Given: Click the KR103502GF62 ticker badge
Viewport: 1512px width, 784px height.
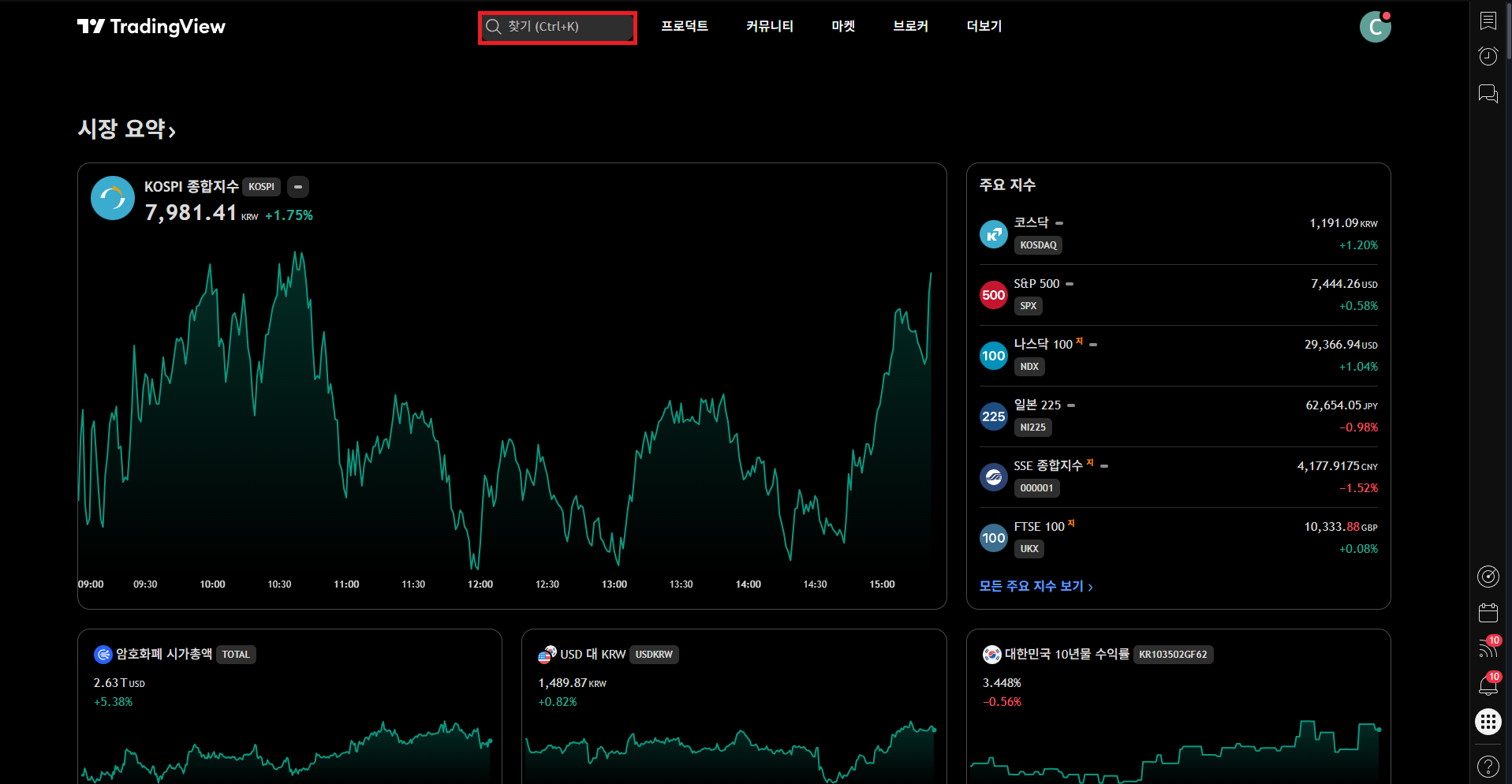Looking at the screenshot, I should 1173,655.
